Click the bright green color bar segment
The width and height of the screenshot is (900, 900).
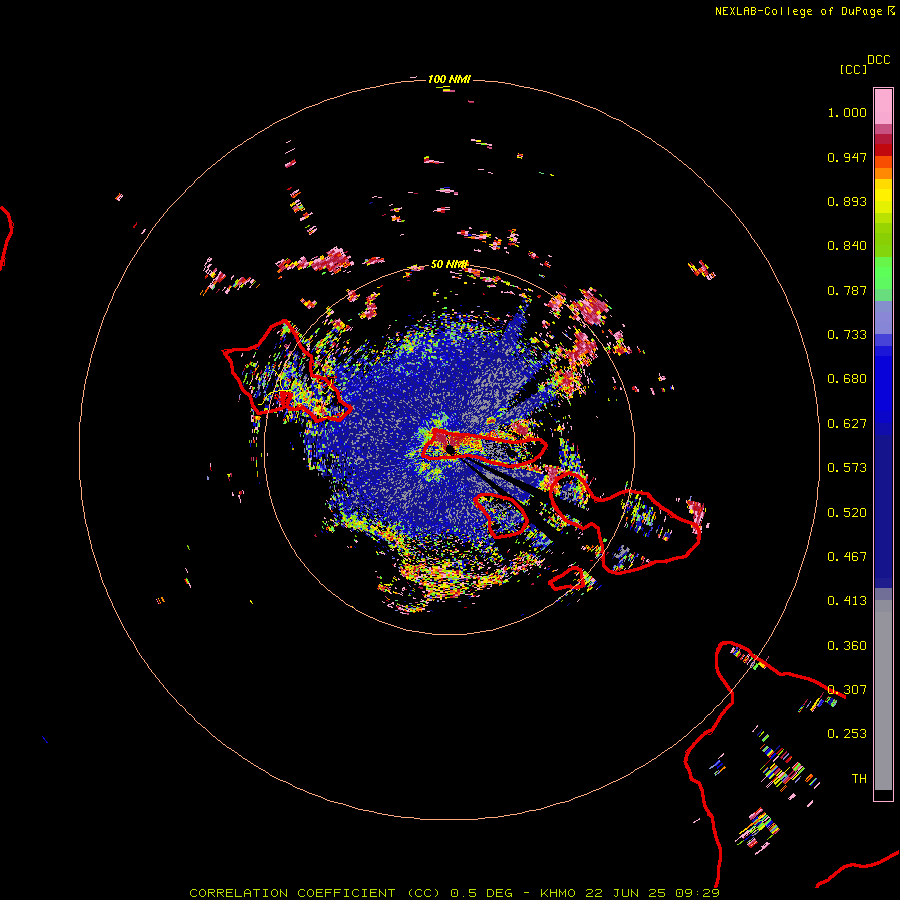point(883,273)
